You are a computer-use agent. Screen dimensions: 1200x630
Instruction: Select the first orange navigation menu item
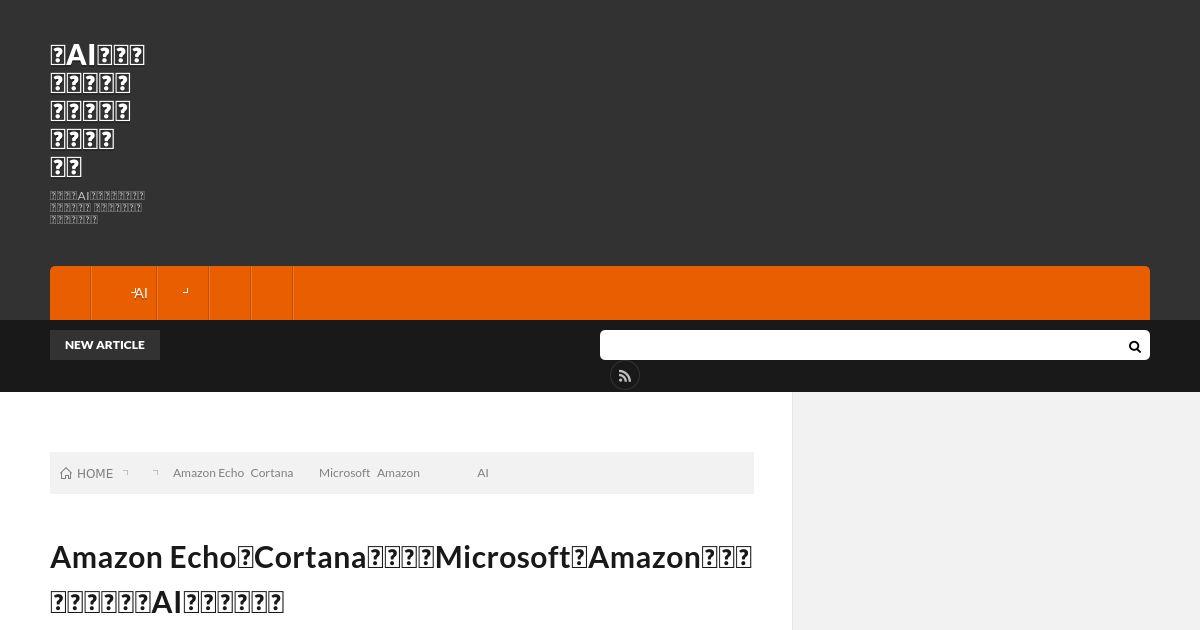coord(70,293)
